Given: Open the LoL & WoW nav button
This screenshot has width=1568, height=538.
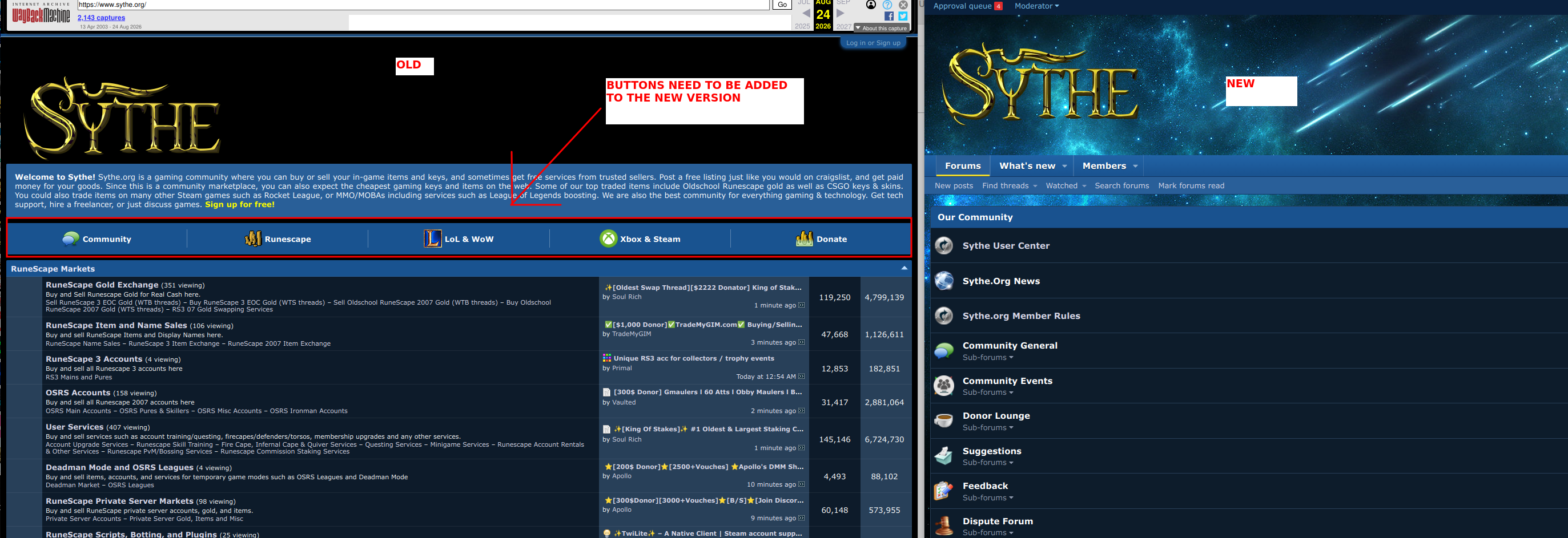Looking at the screenshot, I should click(x=459, y=239).
